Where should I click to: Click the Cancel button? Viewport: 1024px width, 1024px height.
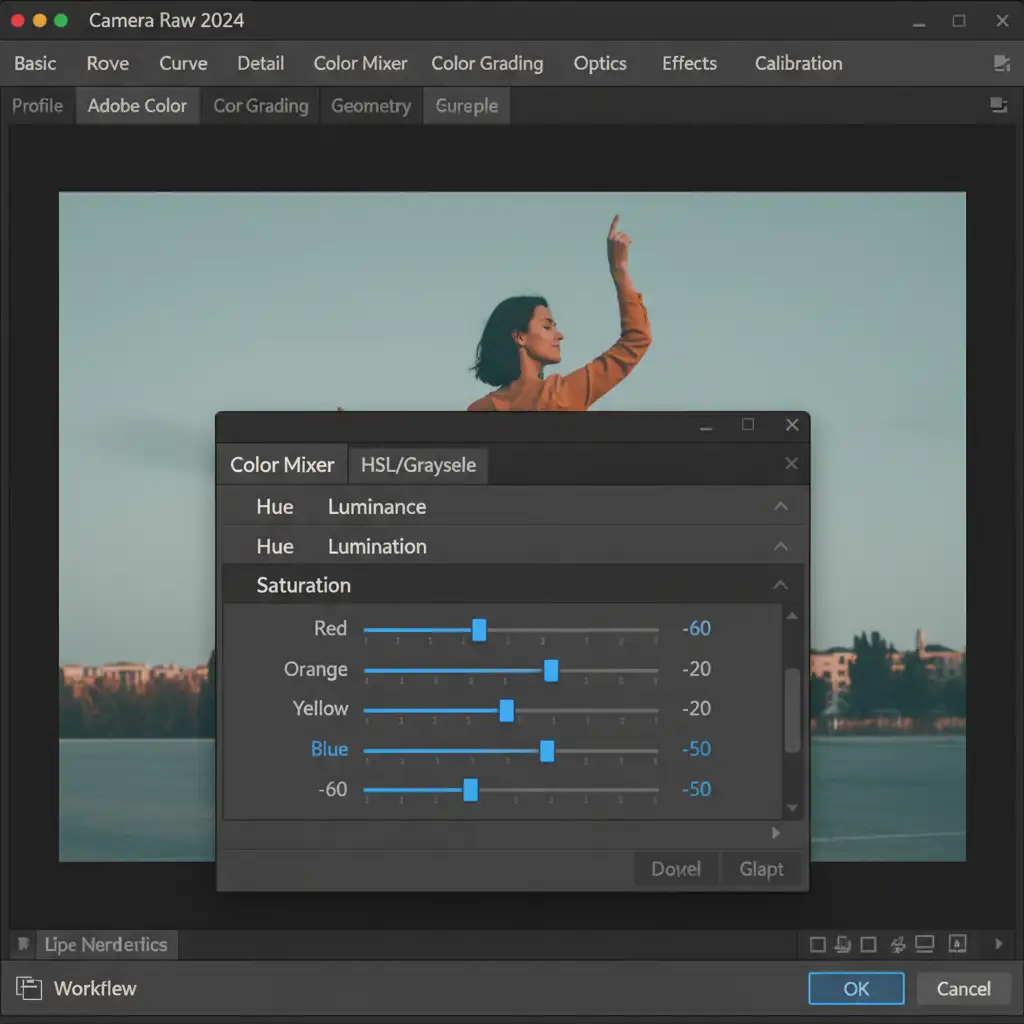coord(963,989)
